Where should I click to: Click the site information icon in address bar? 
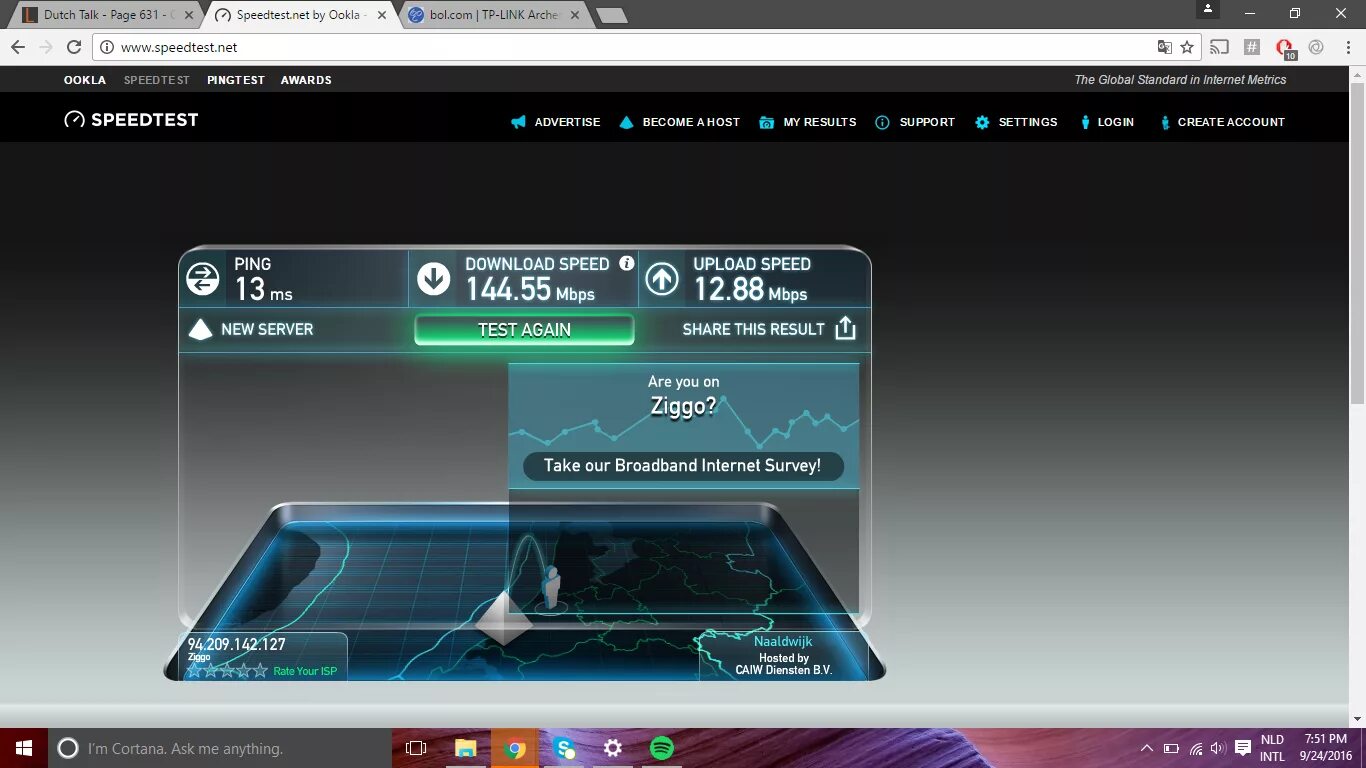pos(107,47)
